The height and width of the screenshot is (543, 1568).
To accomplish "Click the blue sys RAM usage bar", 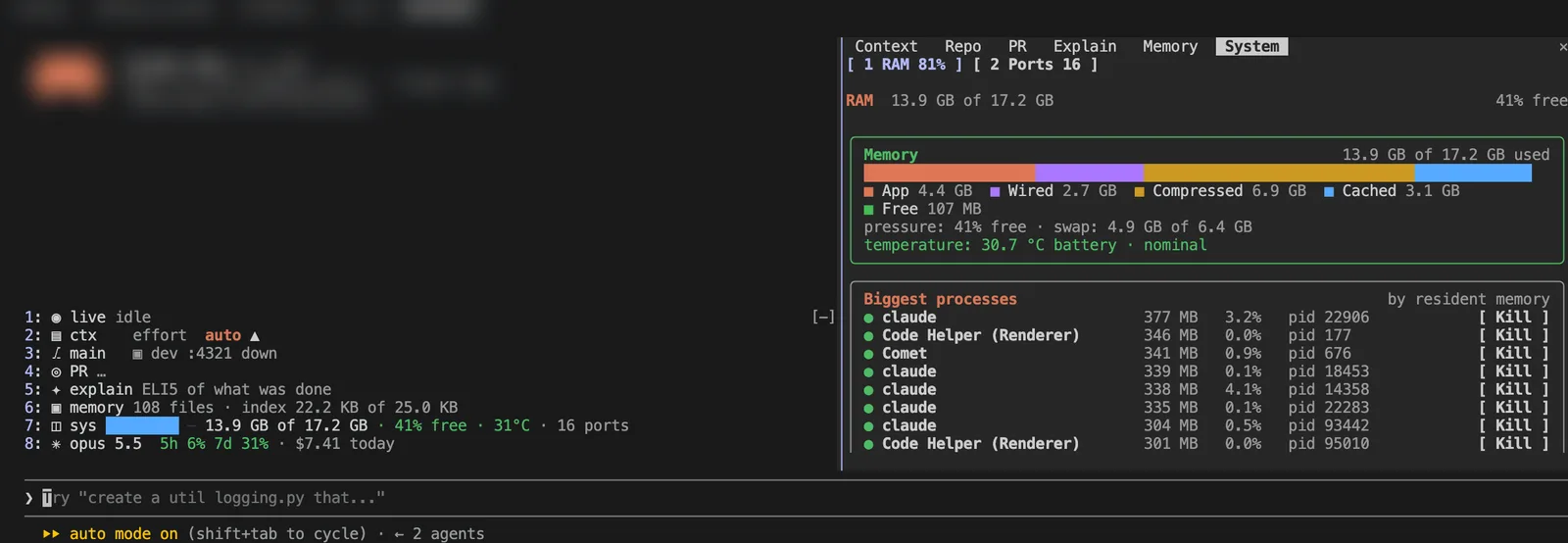I will tap(142, 425).
